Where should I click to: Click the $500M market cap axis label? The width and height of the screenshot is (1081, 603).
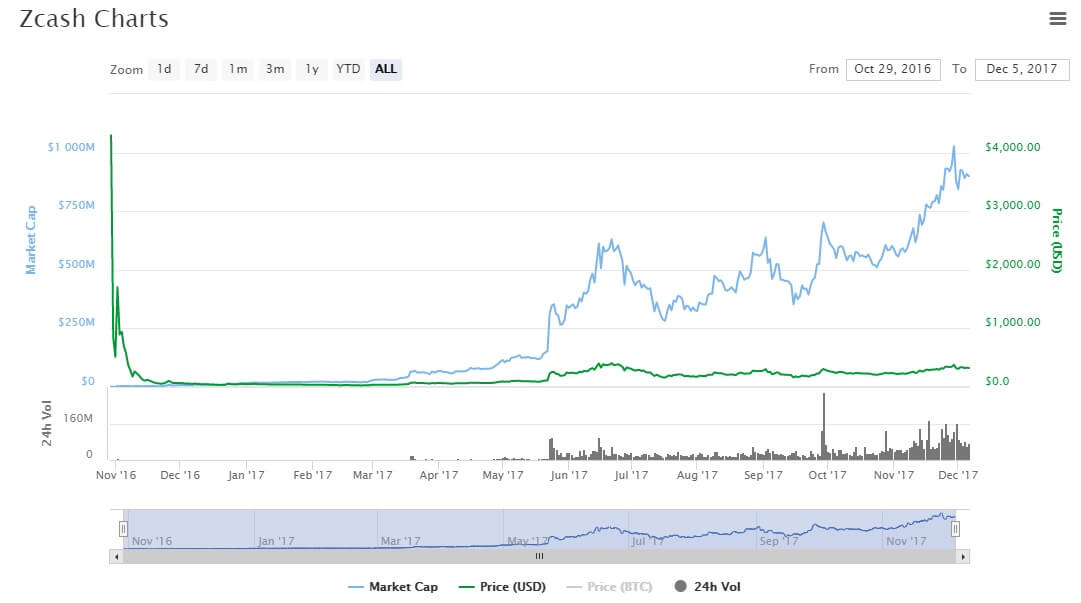click(77, 264)
